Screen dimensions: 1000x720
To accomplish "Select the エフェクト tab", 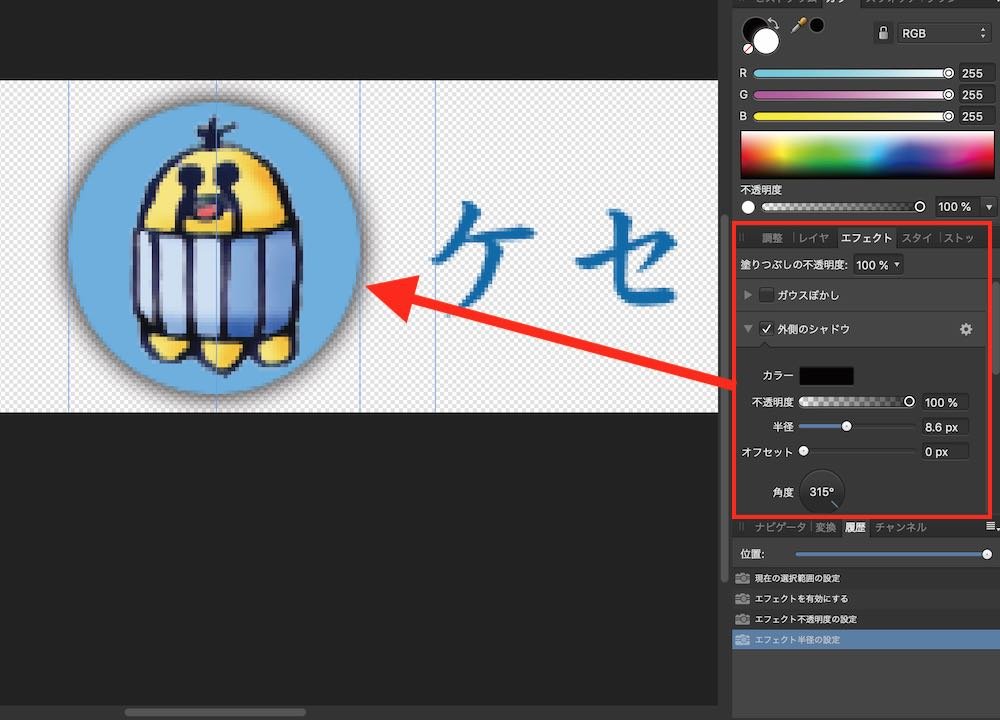I will (x=866, y=238).
